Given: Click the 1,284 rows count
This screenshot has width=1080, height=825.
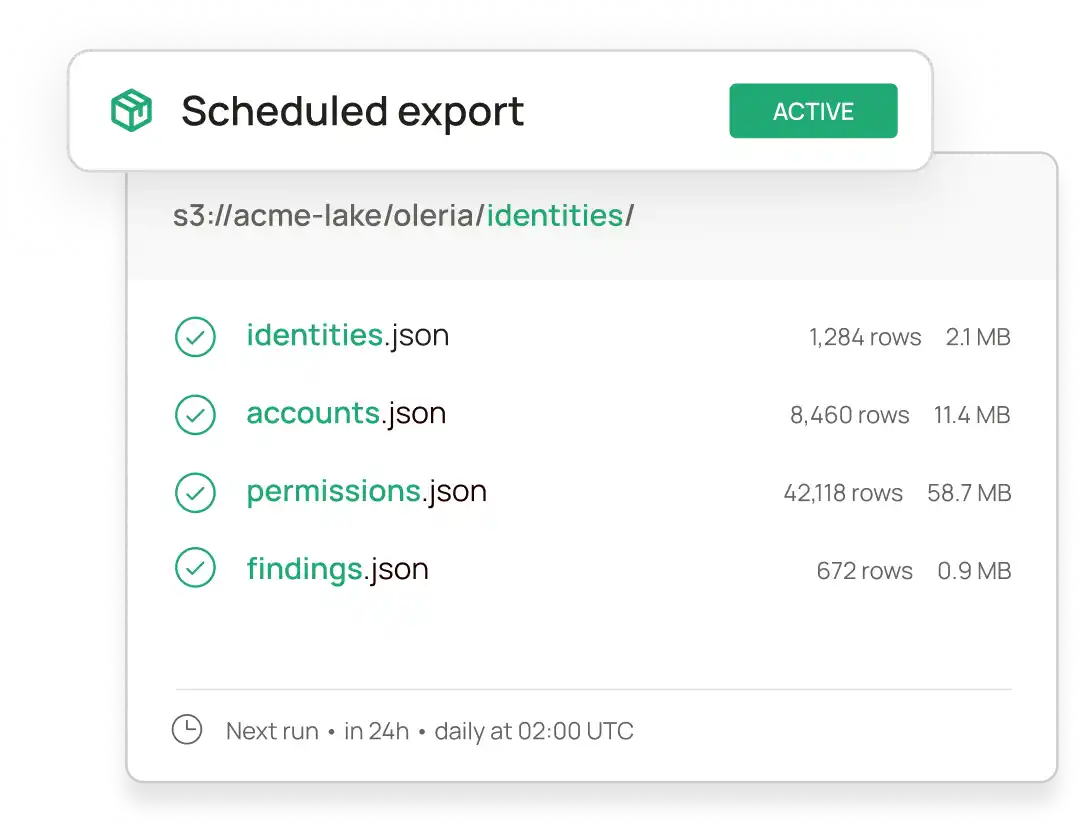Looking at the screenshot, I should [x=865, y=337].
